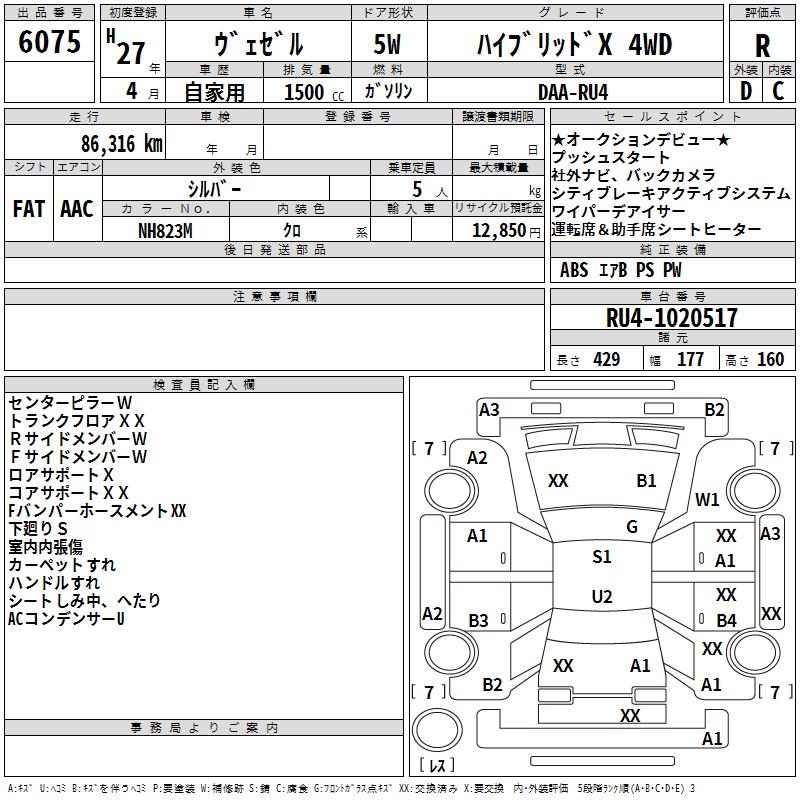Click inspector note ハンドルすれ

[x=54, y=583]
